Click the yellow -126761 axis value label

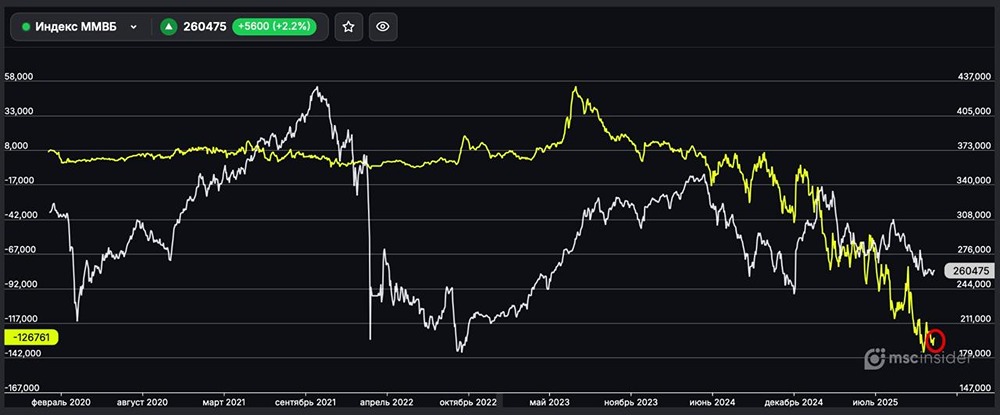click(31, 337)
